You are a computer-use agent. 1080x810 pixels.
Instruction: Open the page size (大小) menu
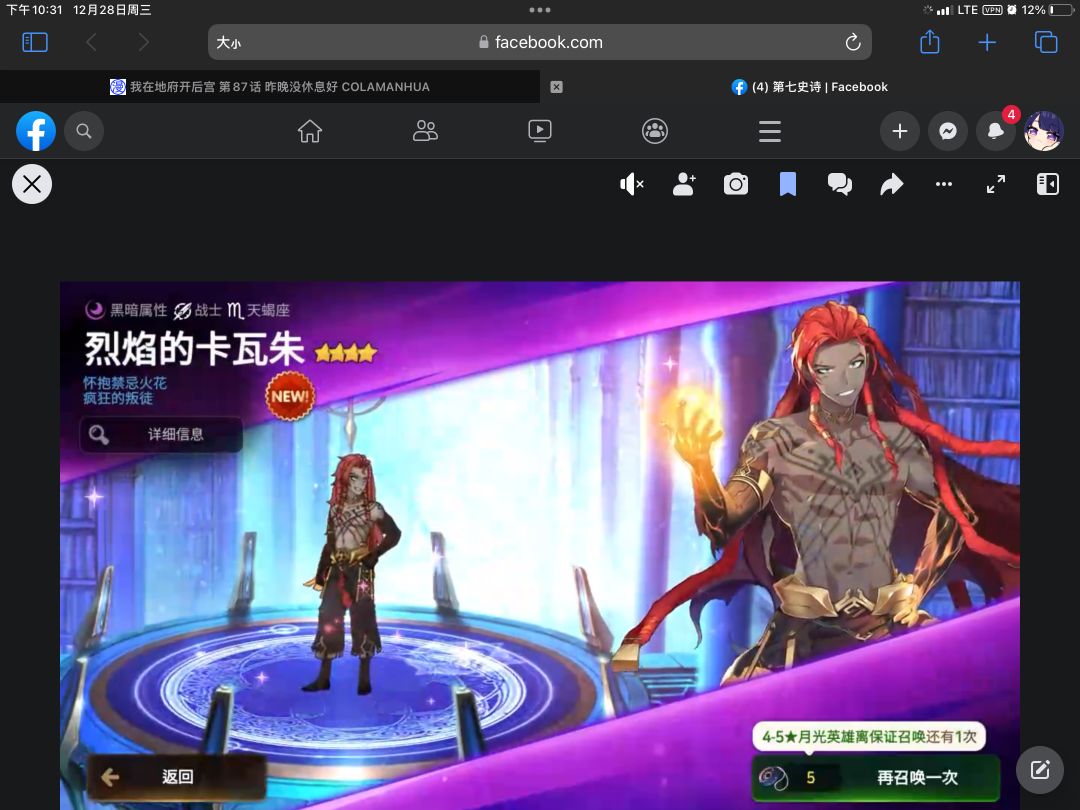point(229,43)
